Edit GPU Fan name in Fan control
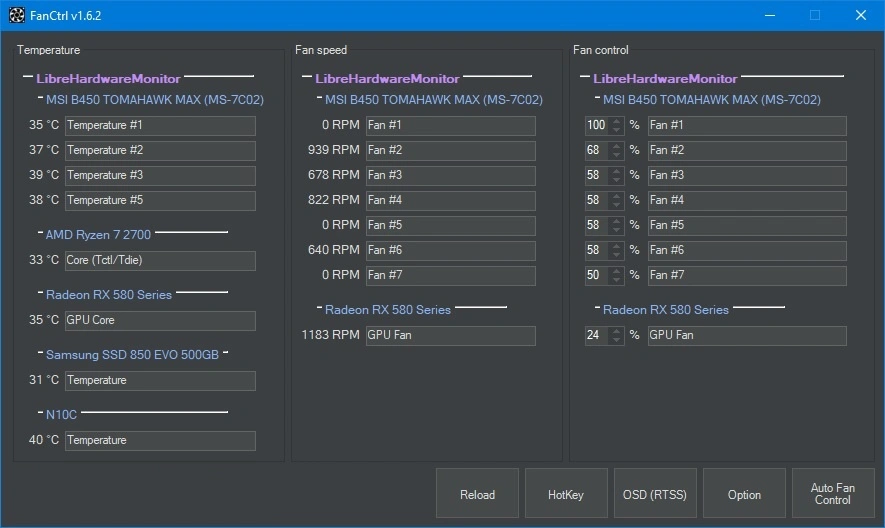Screen dimensions: 885x528 click(747, 335)
